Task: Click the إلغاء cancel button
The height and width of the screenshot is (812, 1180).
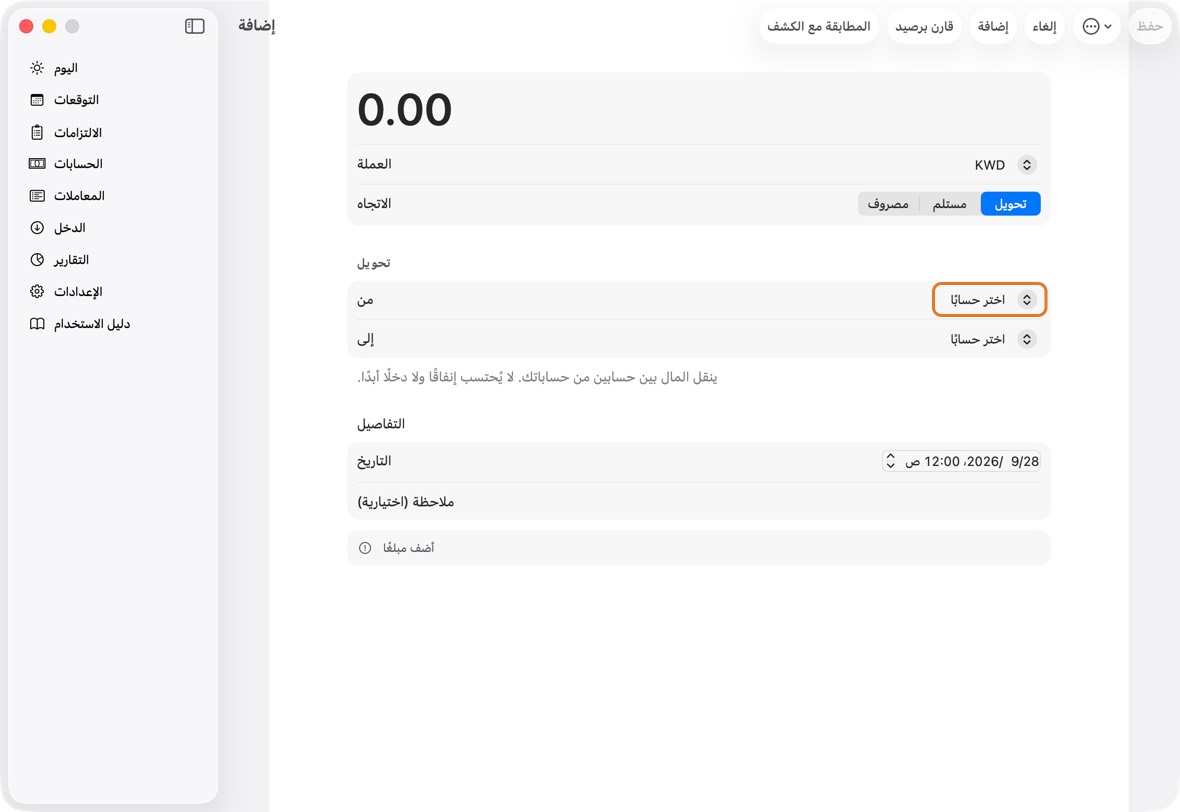Action: point(1045,26)
